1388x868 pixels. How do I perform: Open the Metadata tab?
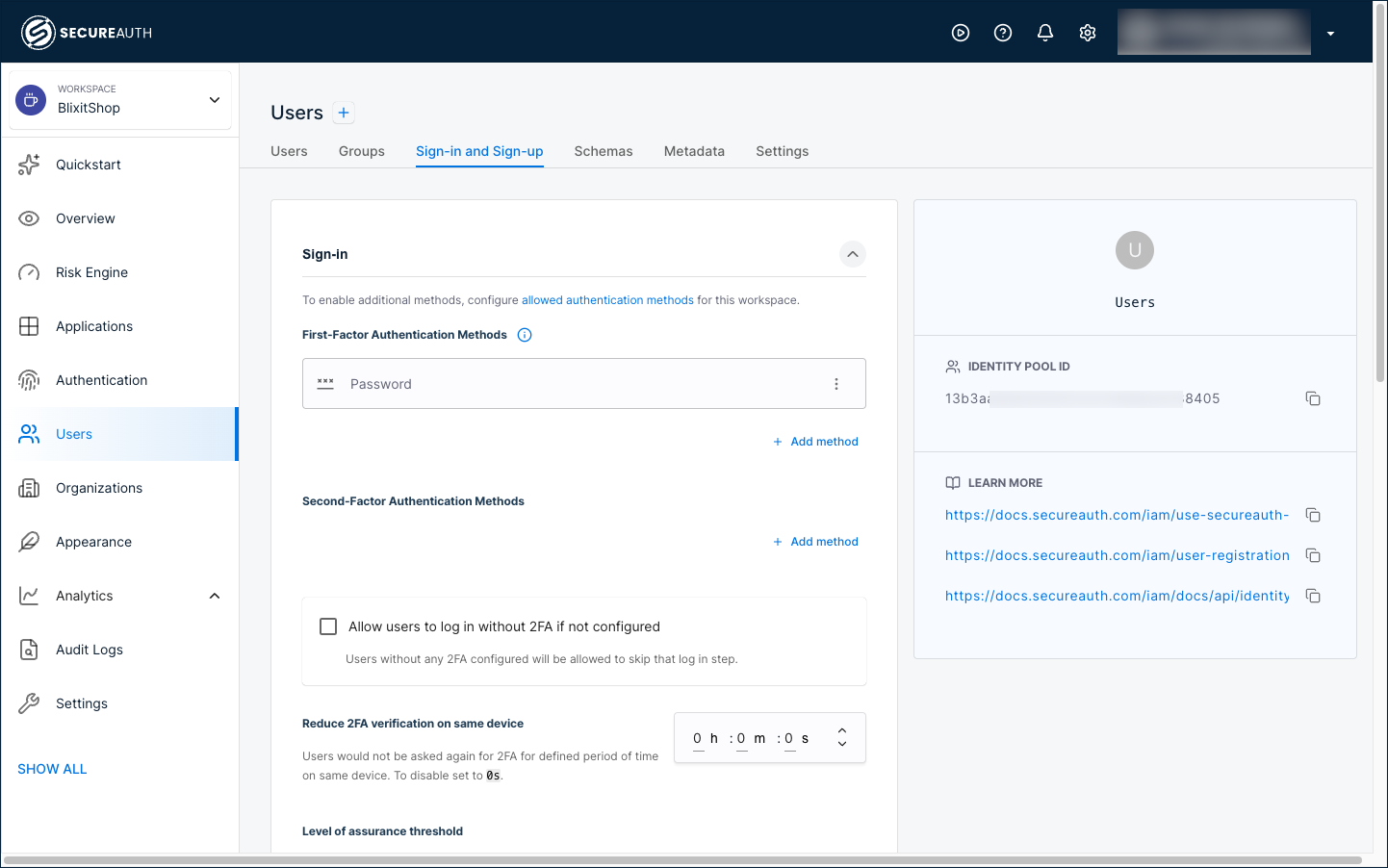694,151
